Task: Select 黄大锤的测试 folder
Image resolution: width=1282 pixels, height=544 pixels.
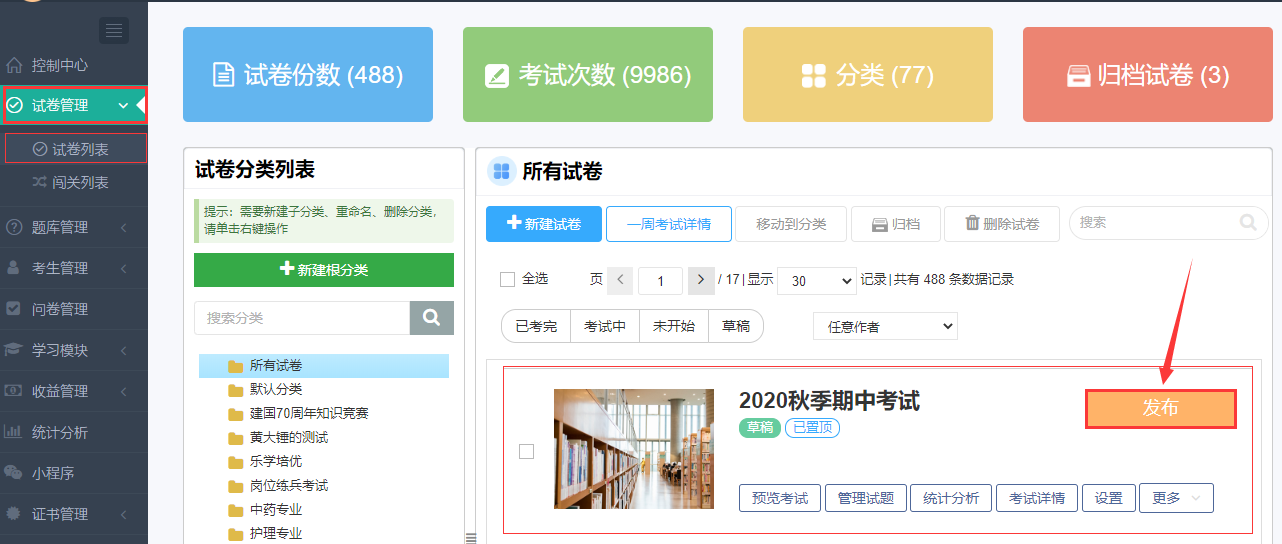Action: 278,437
